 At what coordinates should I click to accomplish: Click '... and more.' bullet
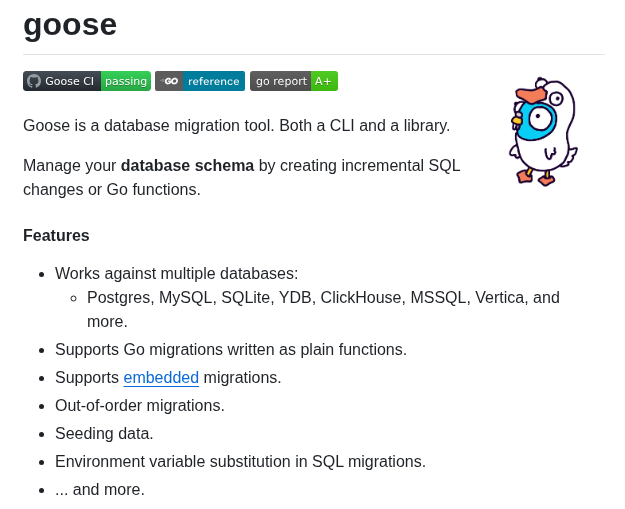(100, 489)
